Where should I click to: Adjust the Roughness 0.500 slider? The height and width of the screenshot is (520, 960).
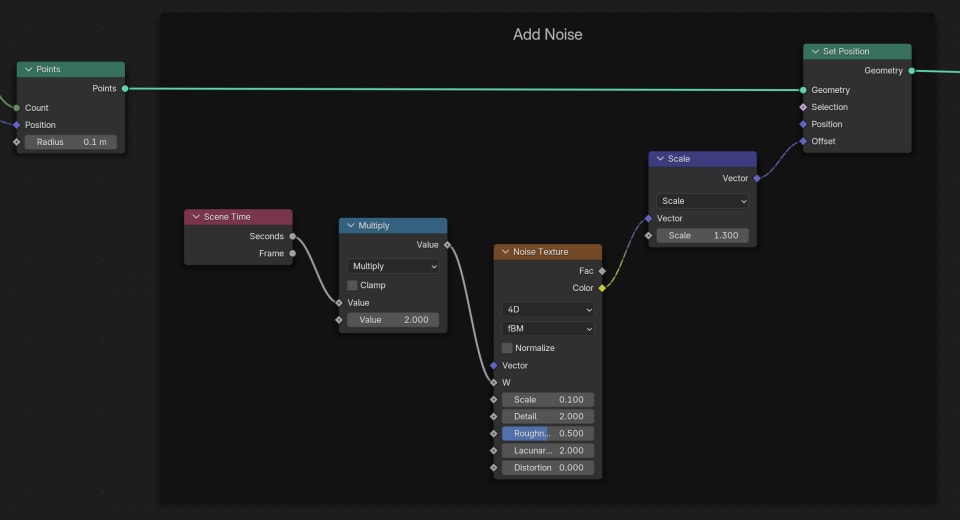pos(548,434)
